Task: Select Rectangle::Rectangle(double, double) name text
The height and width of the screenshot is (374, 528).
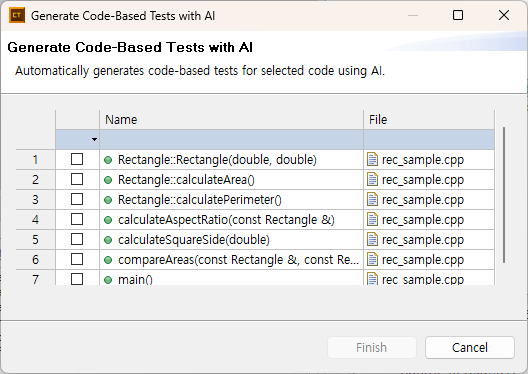Action: (217, 160)
